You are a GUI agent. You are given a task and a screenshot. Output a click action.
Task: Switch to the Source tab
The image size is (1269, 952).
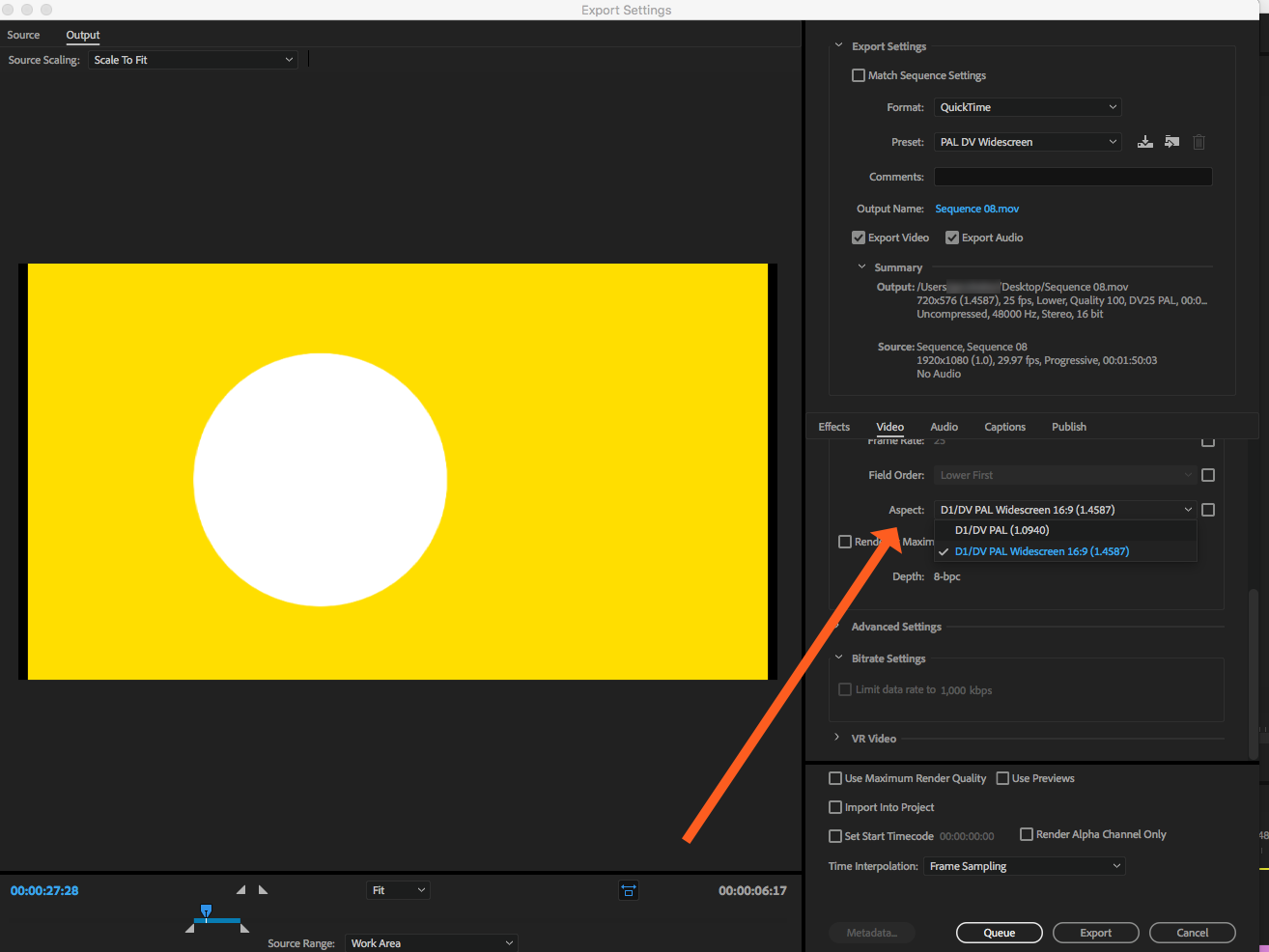point(23,35)
